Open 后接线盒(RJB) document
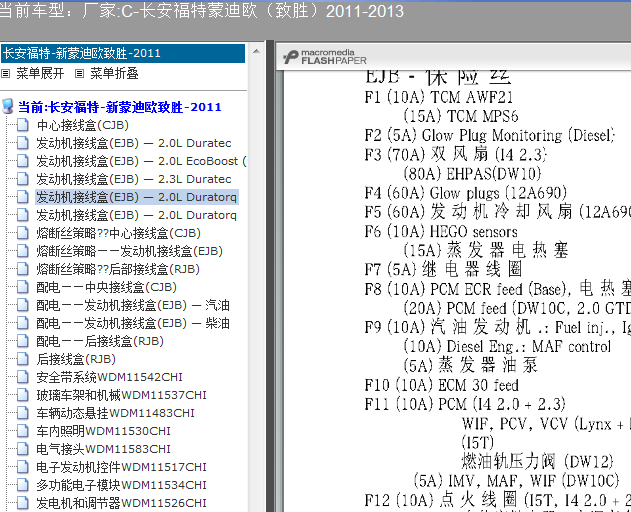Screen dimensions: 631x512 tap(76, 359)
